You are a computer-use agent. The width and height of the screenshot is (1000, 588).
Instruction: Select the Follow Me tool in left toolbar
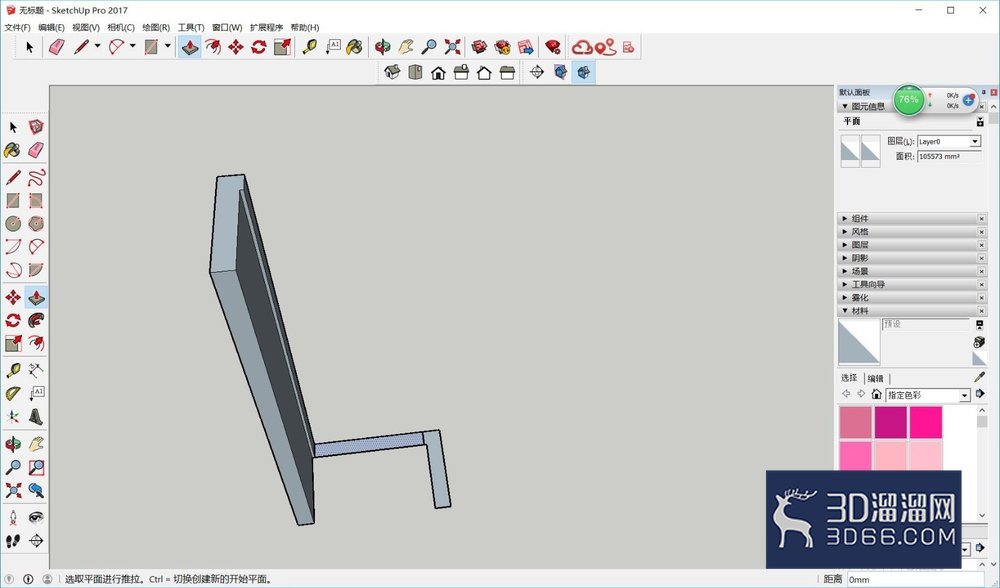point(36,320)
